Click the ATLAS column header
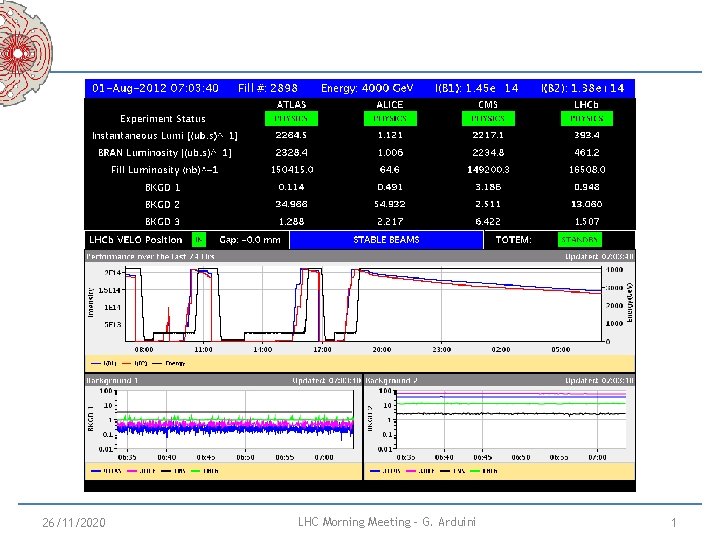 (291, 105)
